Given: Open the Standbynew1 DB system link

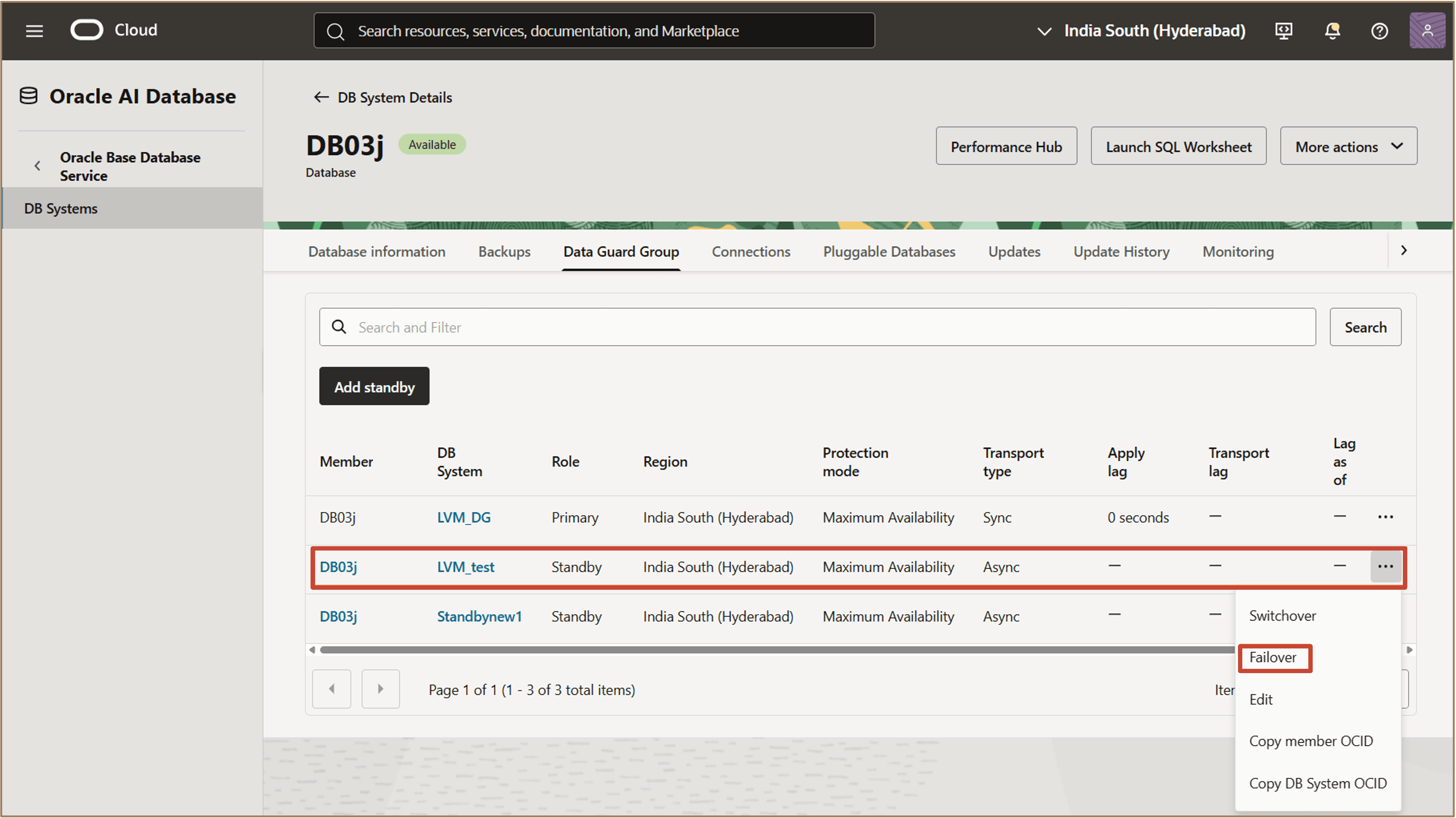Looking at the screenshot, I should click(x=479, y=616).
